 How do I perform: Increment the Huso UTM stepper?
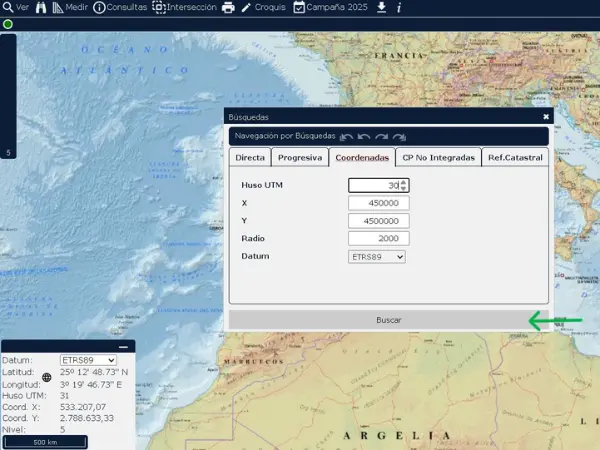404,181
